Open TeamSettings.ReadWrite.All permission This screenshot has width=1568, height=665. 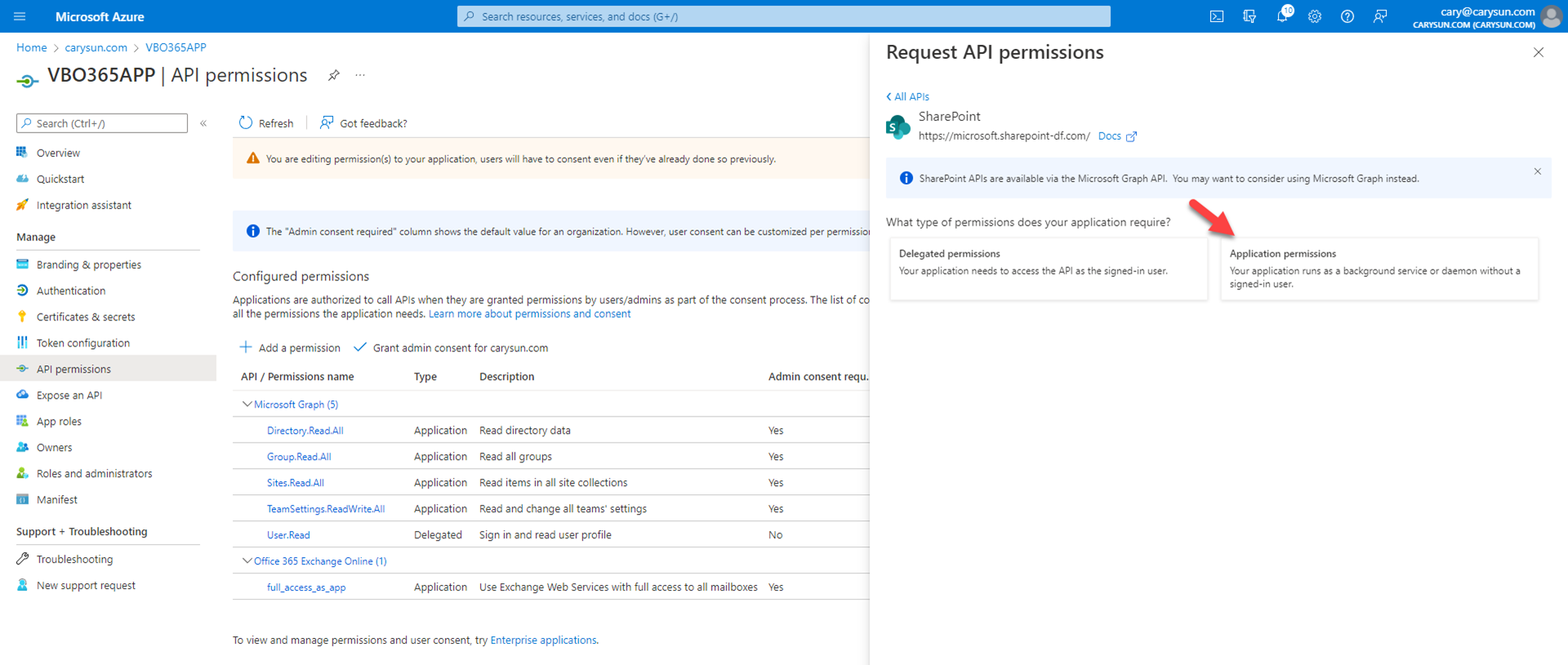(x=326, y=509)
